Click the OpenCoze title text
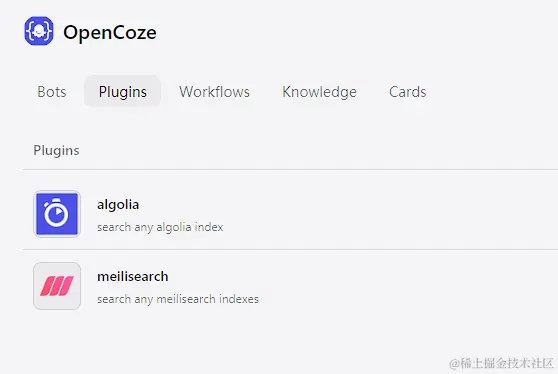This screenshot has width=558, height=374. [x=110, y=32]
